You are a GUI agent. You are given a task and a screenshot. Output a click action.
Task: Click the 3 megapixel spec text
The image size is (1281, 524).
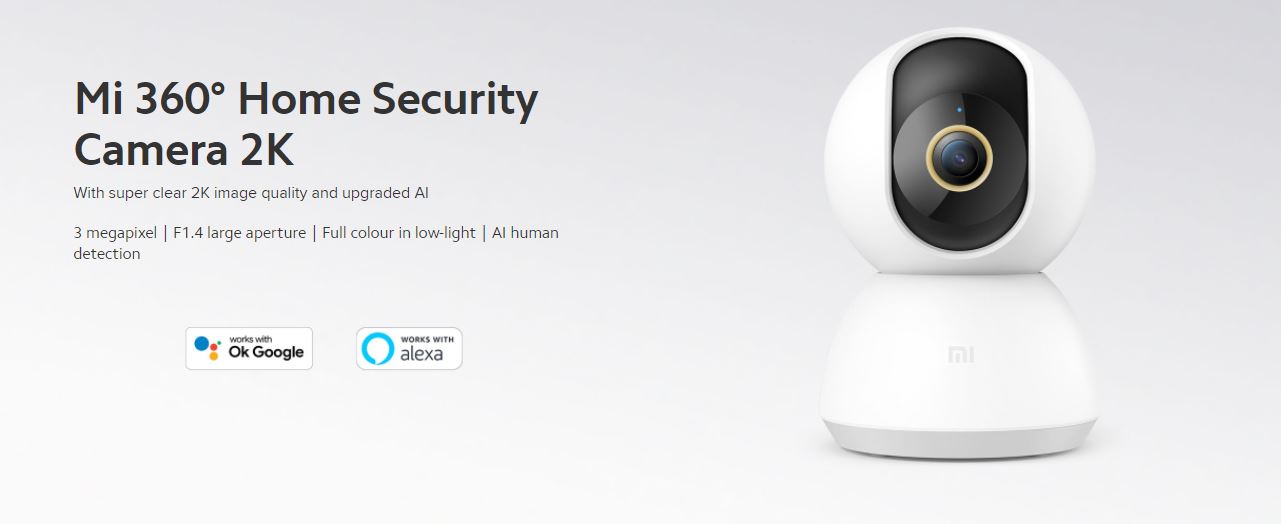115,233
